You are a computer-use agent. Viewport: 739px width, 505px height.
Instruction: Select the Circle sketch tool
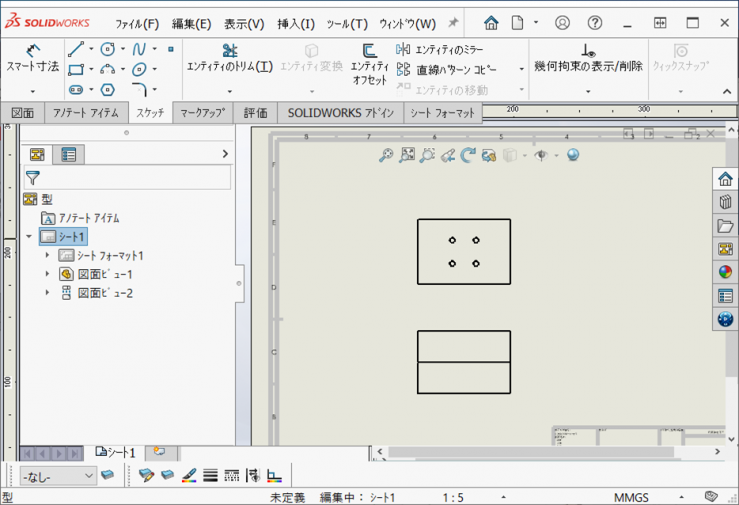(x=107, y=49)
